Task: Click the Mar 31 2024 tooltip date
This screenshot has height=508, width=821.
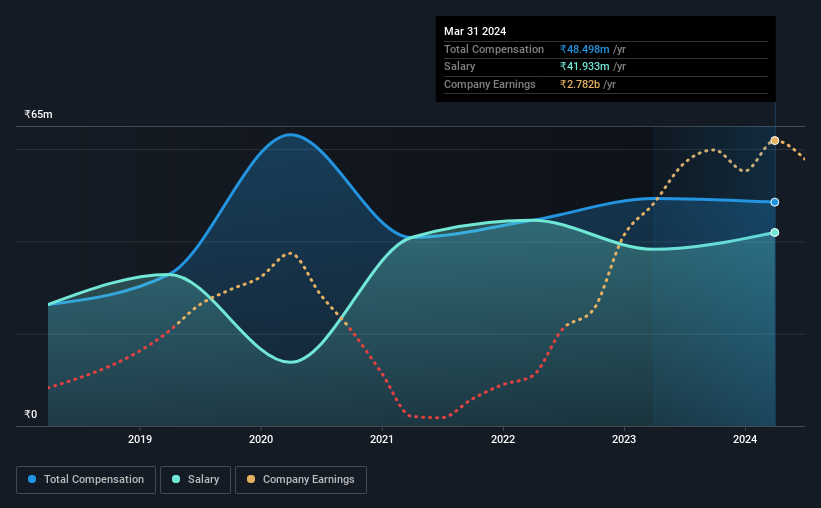Action: point(475,31)
